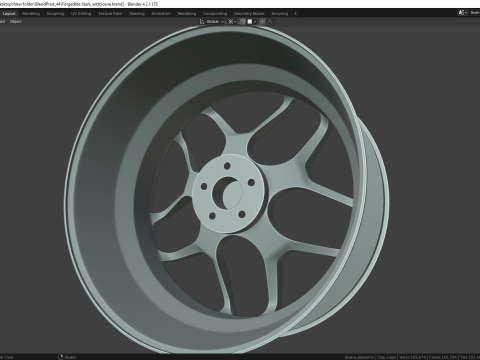The image size is (480, 360).
Task: Open the Scripting workspace tab
Action: 279,14
